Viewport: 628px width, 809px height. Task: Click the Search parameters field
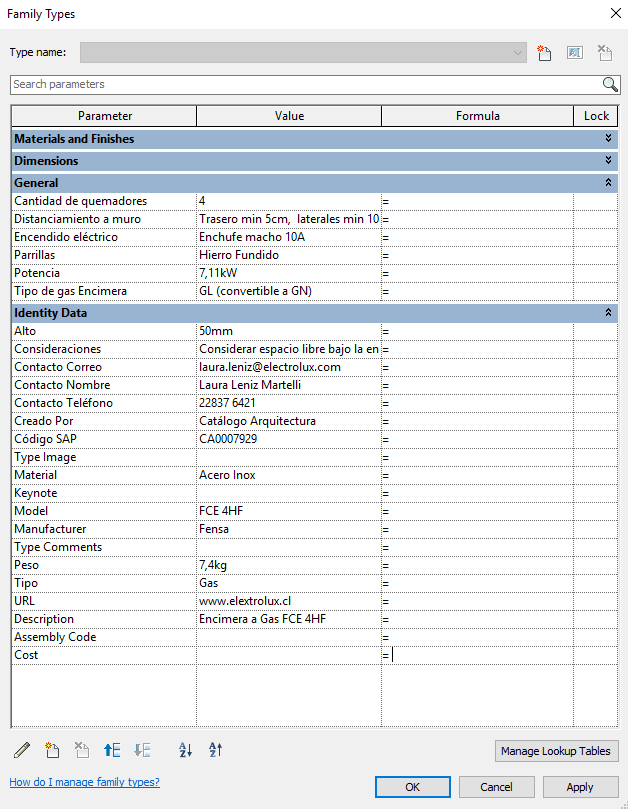pos(300,84)
